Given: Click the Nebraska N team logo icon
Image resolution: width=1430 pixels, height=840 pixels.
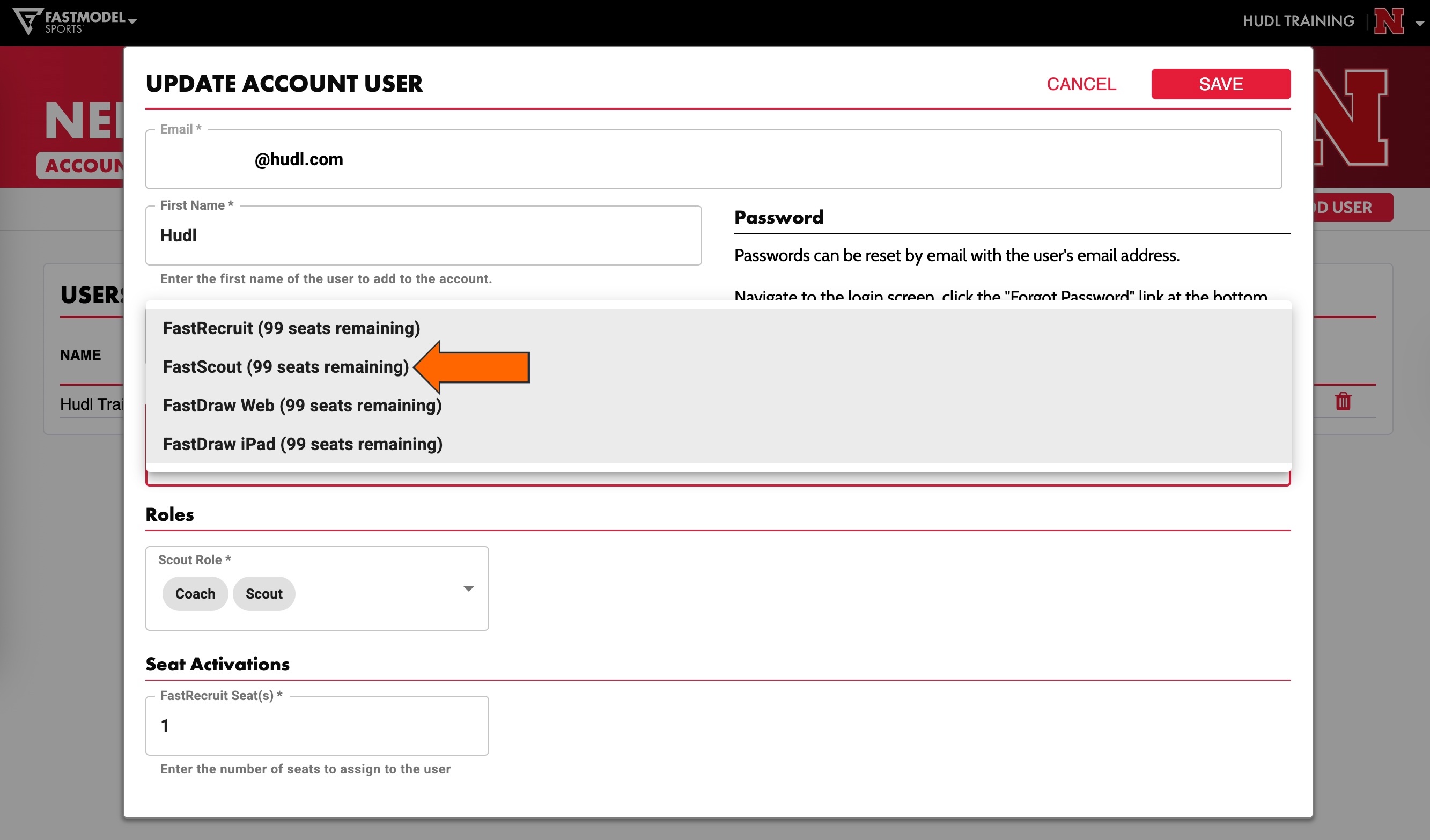Looking at the screenshot, I should (1389, 21).
